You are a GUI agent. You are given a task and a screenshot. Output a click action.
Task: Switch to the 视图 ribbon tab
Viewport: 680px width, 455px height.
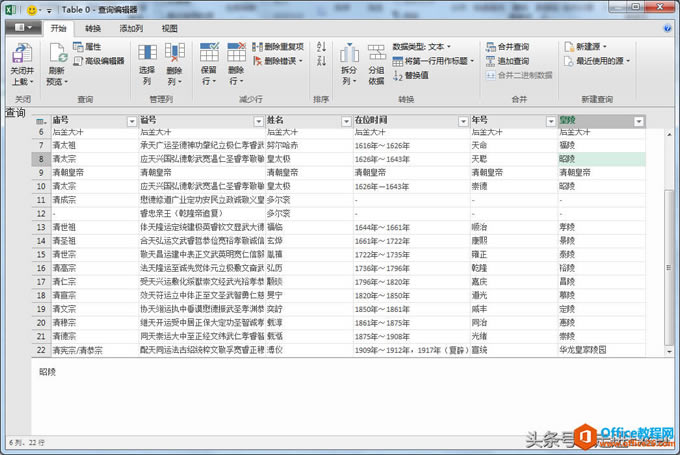pyautogui.click(x=170, y=29)
